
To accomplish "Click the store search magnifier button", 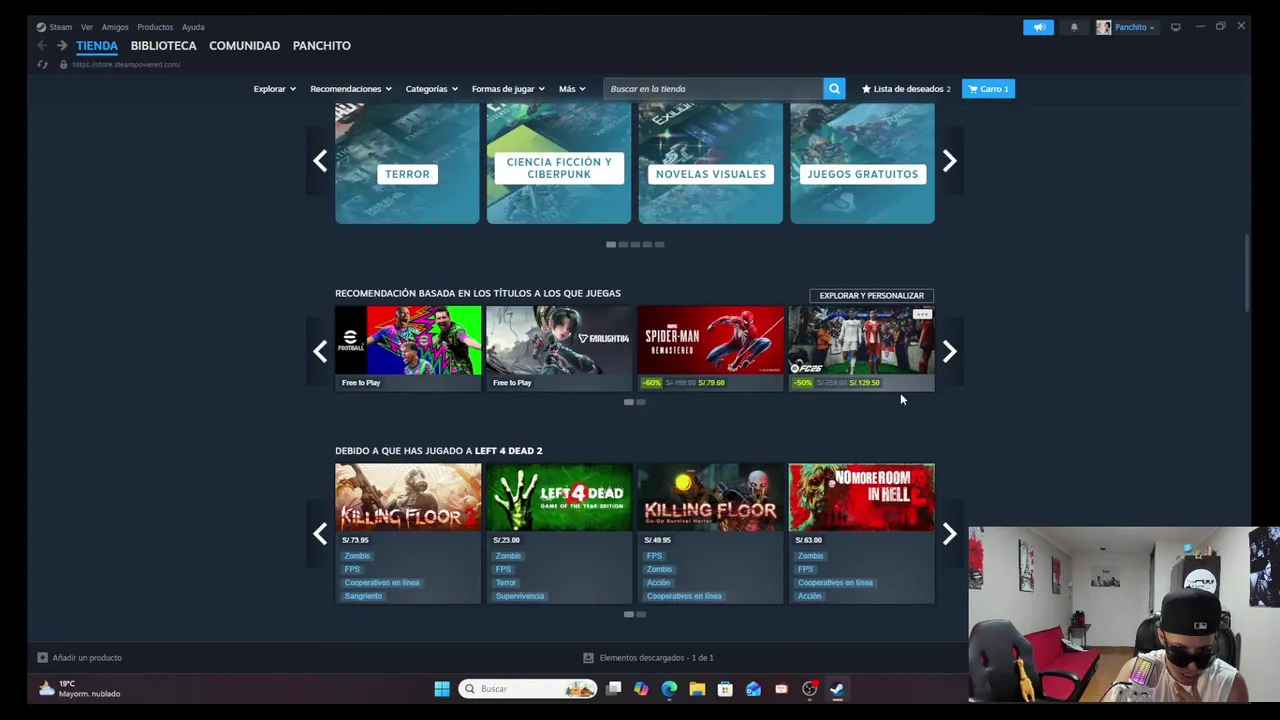I will [834, 89].
